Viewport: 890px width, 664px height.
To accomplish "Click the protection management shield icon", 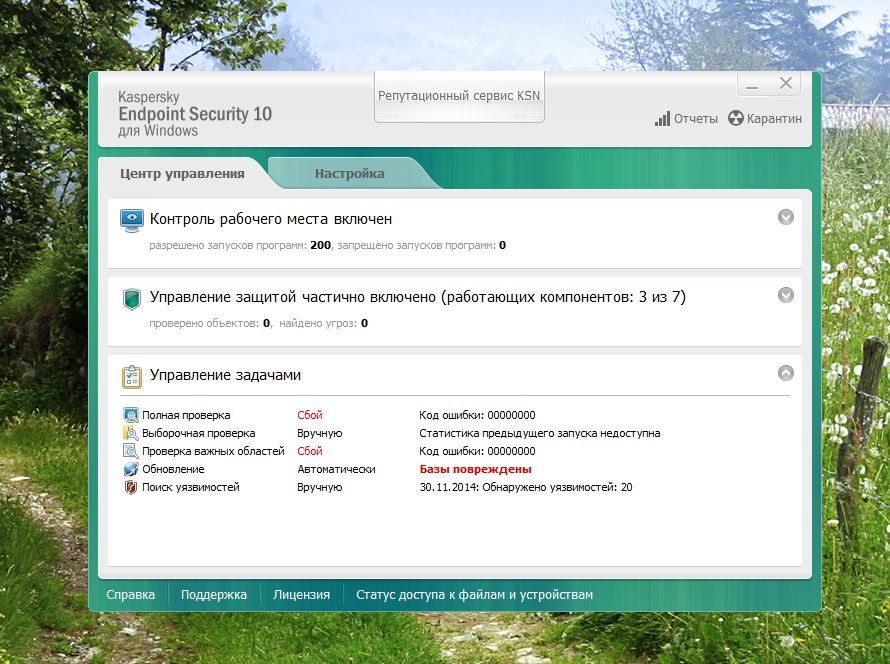I will (132, 299).
